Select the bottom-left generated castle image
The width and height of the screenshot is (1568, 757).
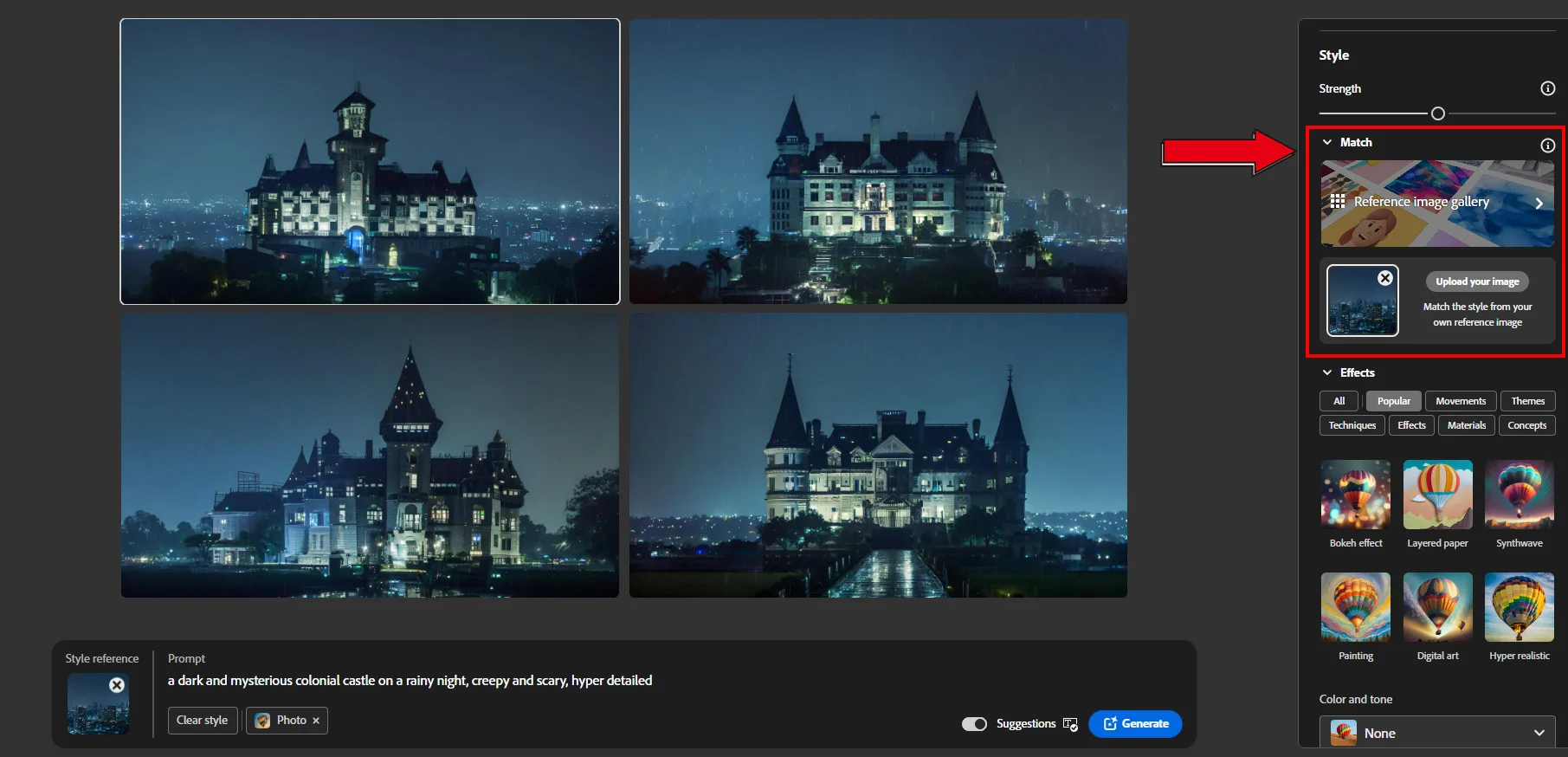point(370,456)
